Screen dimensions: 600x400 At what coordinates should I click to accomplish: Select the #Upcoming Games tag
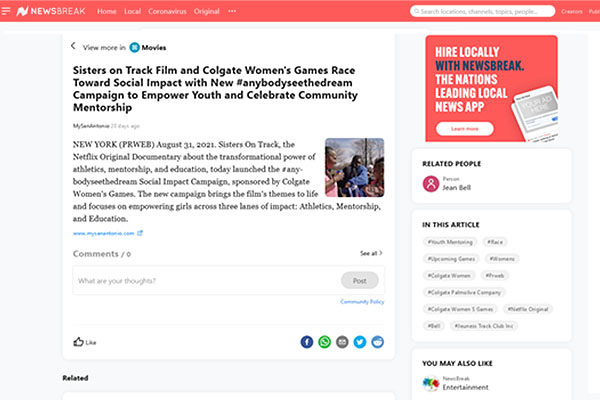coord(451,259)
